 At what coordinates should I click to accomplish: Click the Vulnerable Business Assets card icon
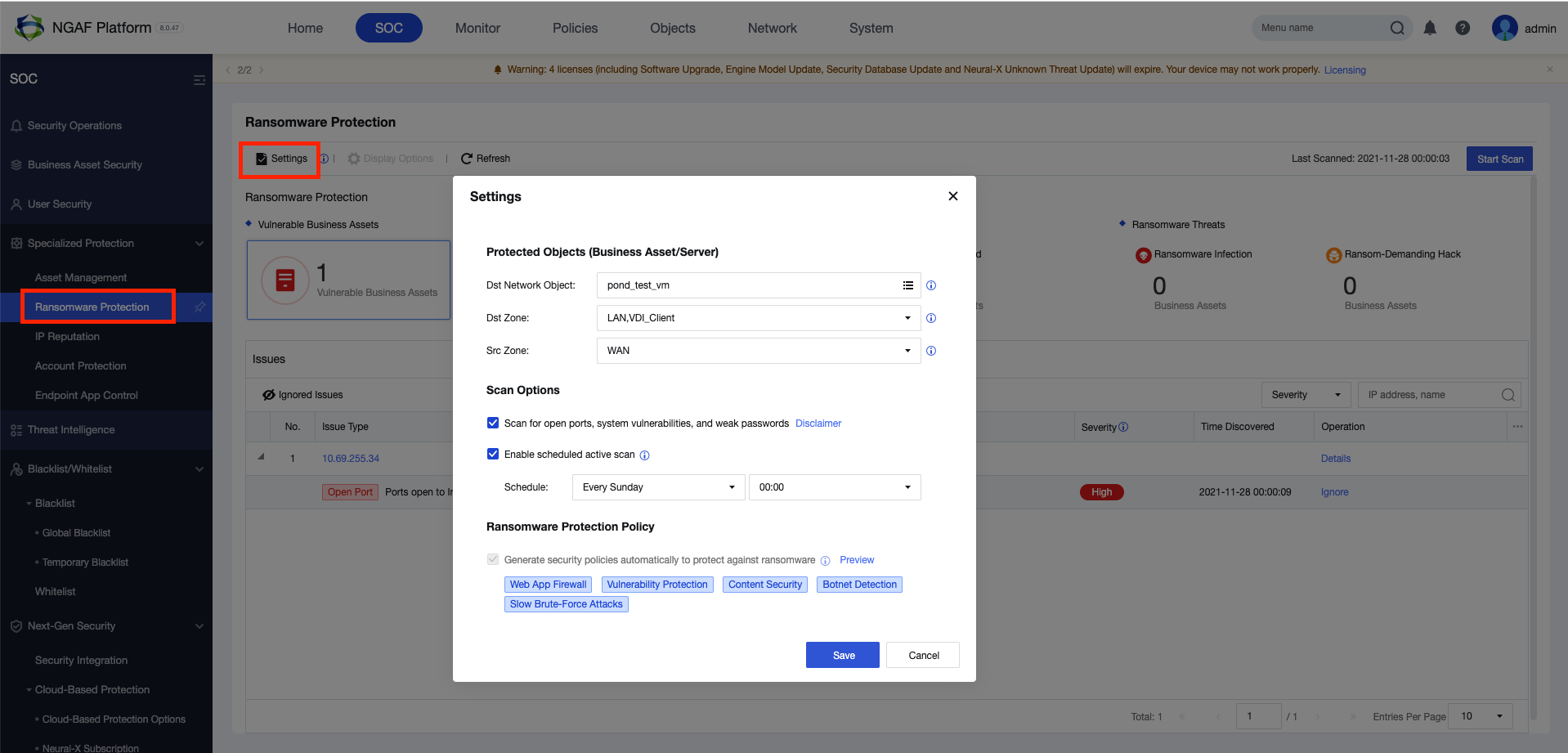[285, 280]
